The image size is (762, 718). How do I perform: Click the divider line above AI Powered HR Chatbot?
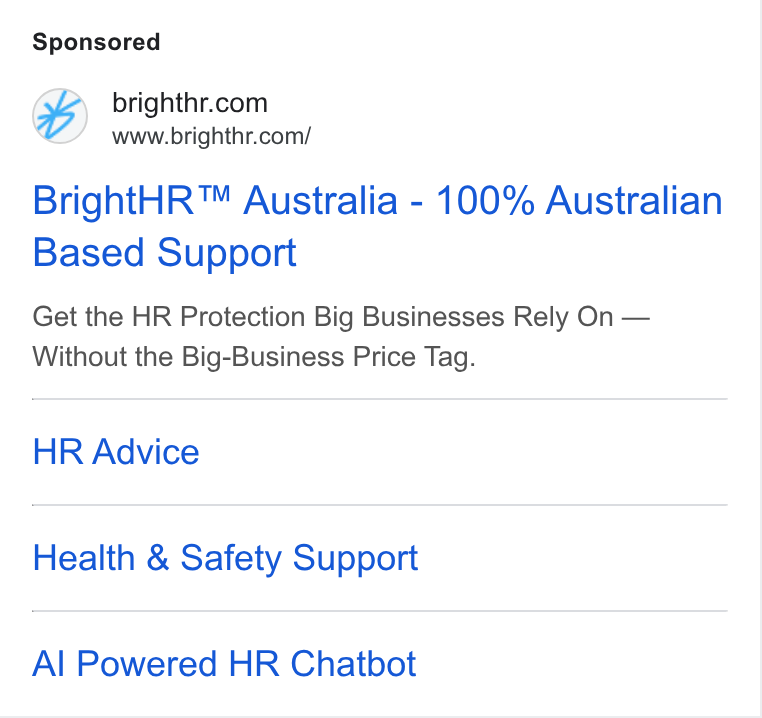[x=380, y=611]
